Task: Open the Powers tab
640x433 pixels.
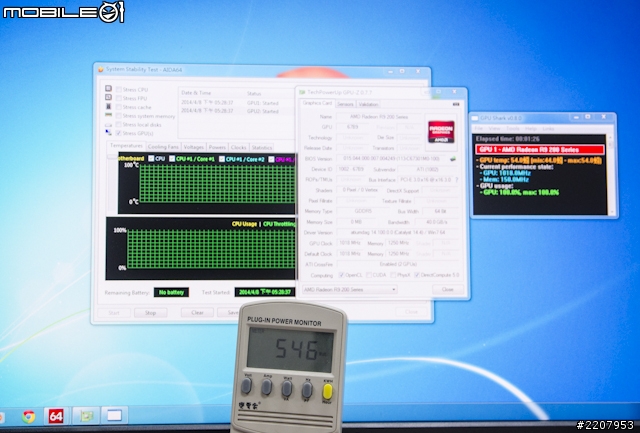Action: click(217, 147)
